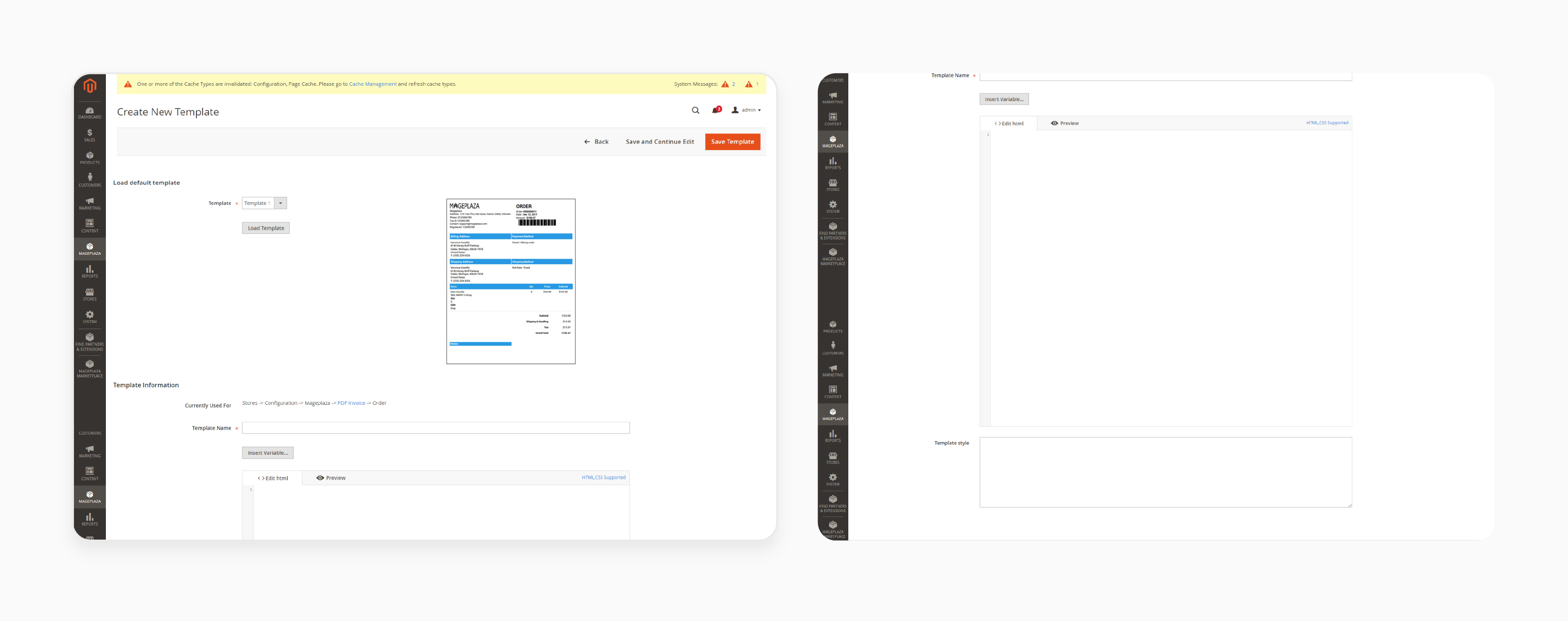Screen dimensions: 1568x621
Task: Open Mageplaza Marketplace in the left page sidebar
Action: pyautogui.click(x=90, y=368)
